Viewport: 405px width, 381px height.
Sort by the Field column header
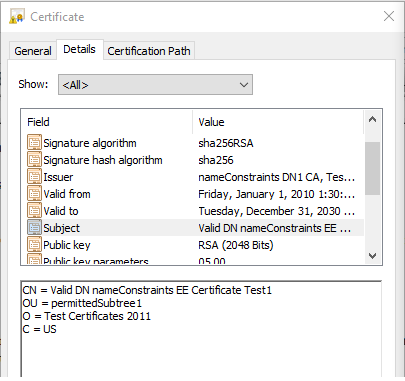point(107,122)
